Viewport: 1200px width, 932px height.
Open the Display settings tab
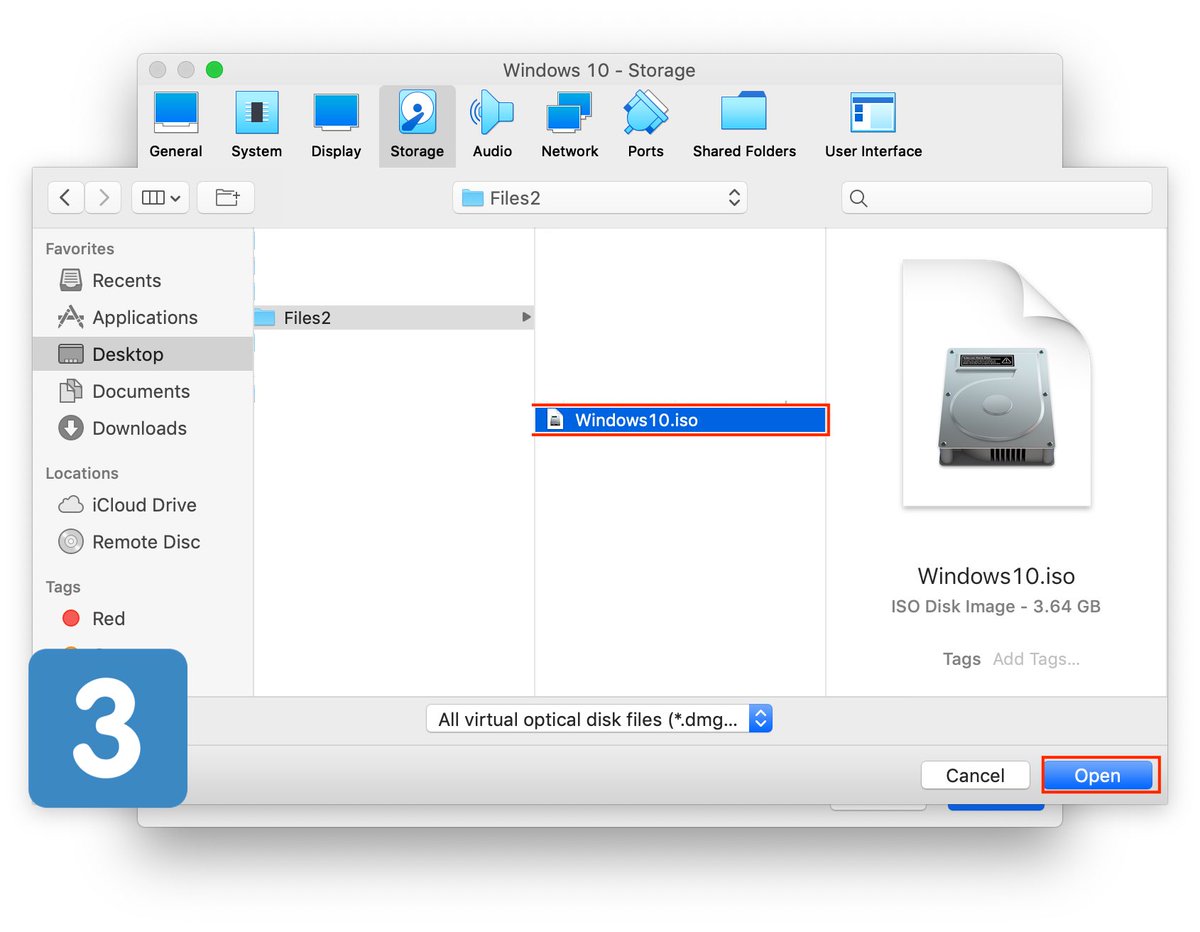336,126
